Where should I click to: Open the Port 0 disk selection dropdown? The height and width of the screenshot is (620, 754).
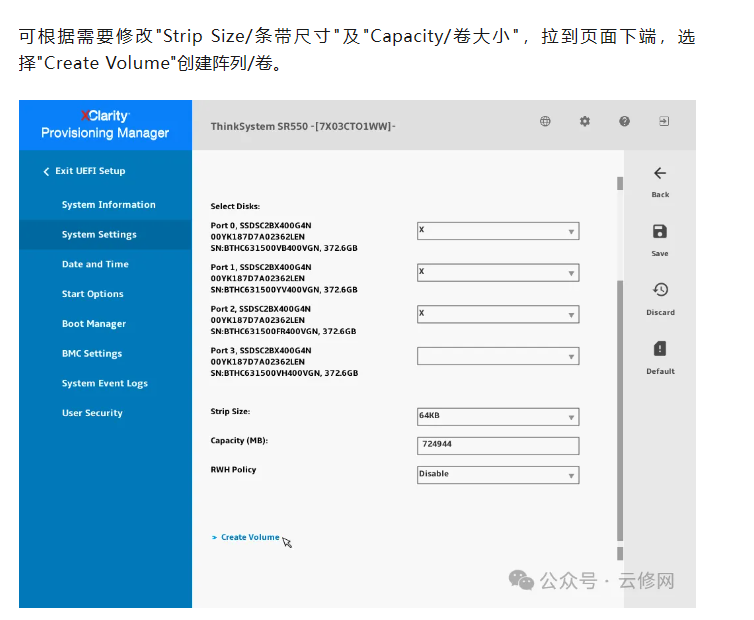498,231
